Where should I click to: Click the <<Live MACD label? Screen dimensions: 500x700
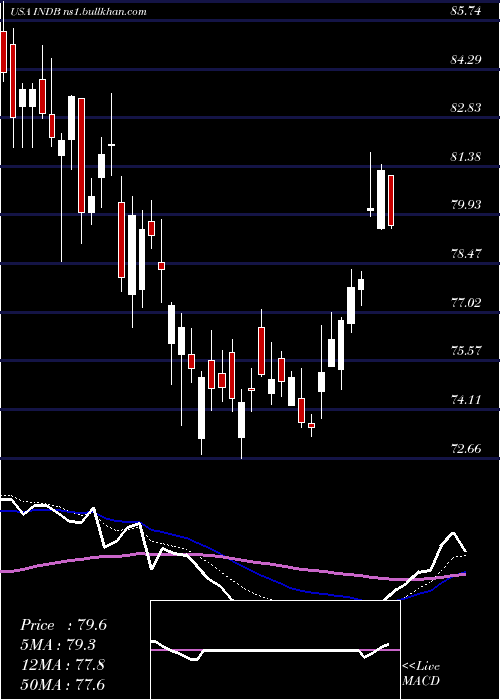421,674
